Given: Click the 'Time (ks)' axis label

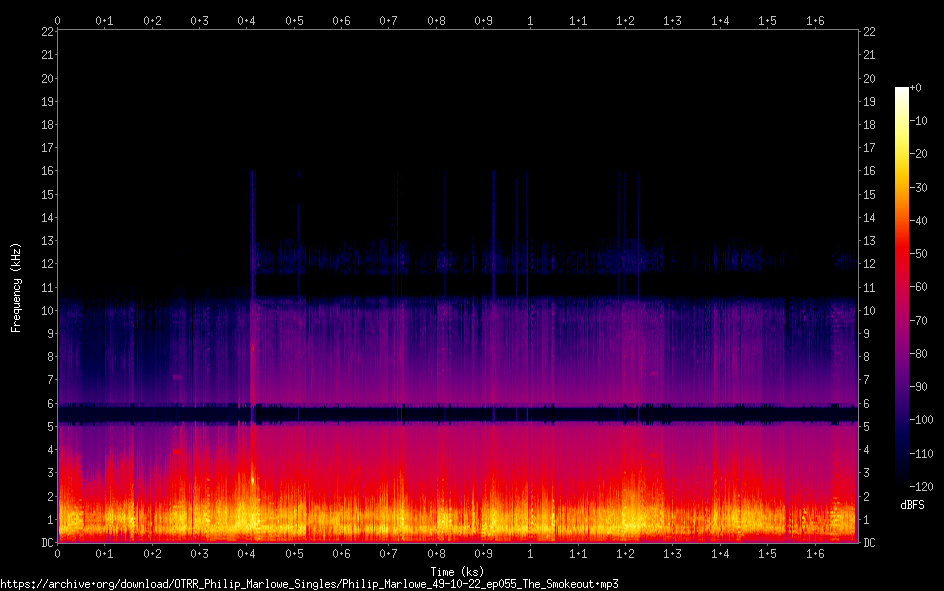Looking at the screenshot, I should pyautogui.click(x=457, y=571).
